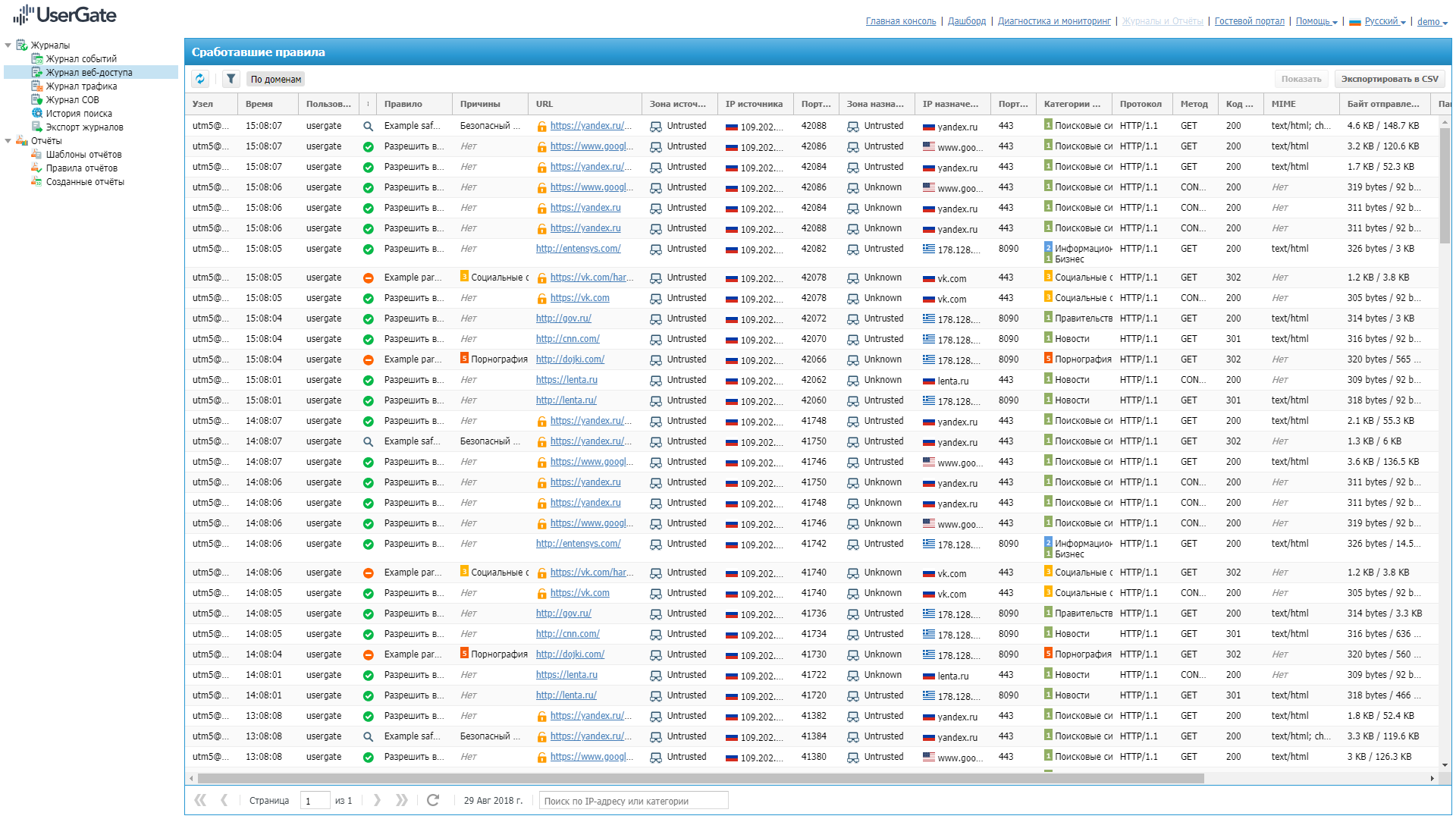Collapse the Отчёты tree node
Image resolution: width=1456 pixels, height=819 pixels.
tap(8, 141)
